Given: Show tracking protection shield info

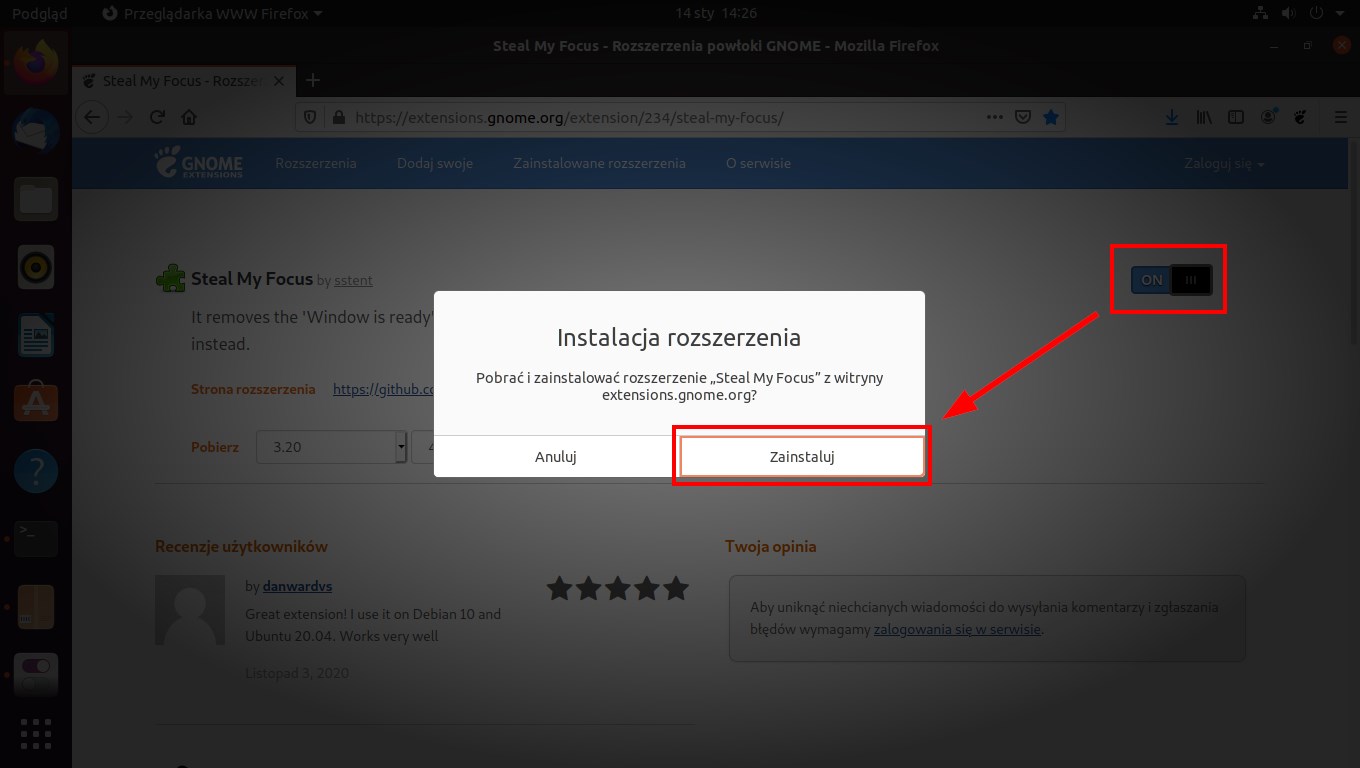Looking at the screenshot, I should pos(311,117).
